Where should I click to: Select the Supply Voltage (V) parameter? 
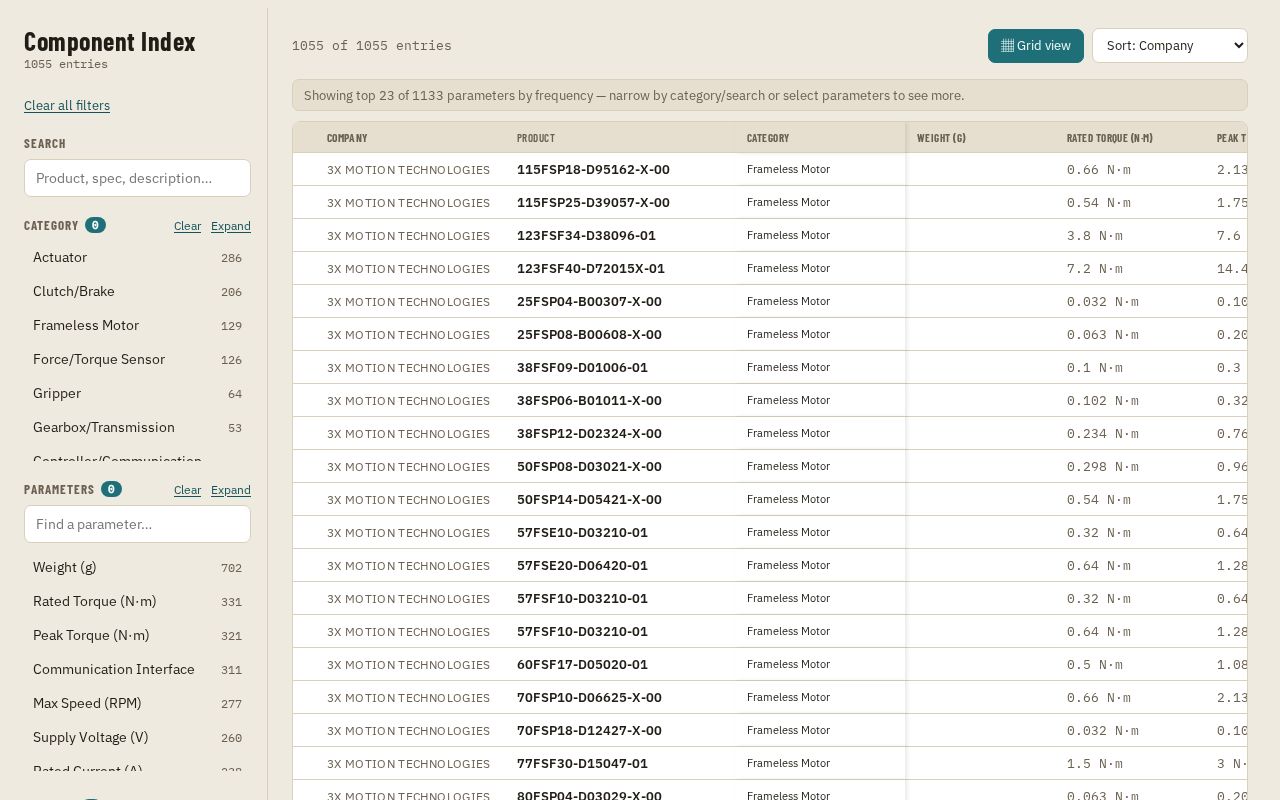pos(137,738)
